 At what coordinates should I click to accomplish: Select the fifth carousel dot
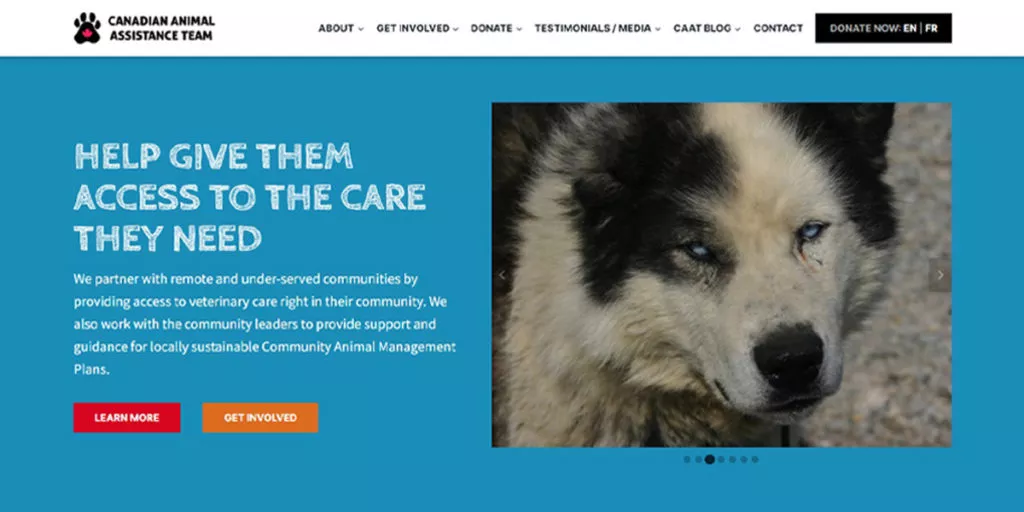click(732, 459)
